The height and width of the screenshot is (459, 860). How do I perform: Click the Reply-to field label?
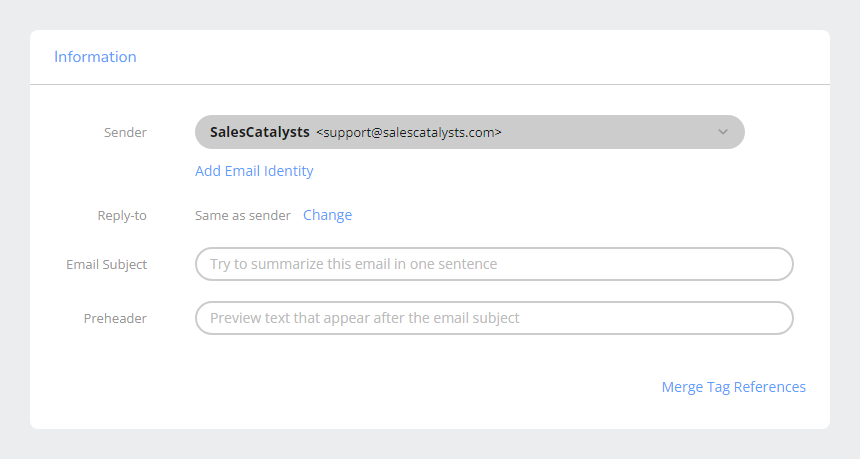122,215
